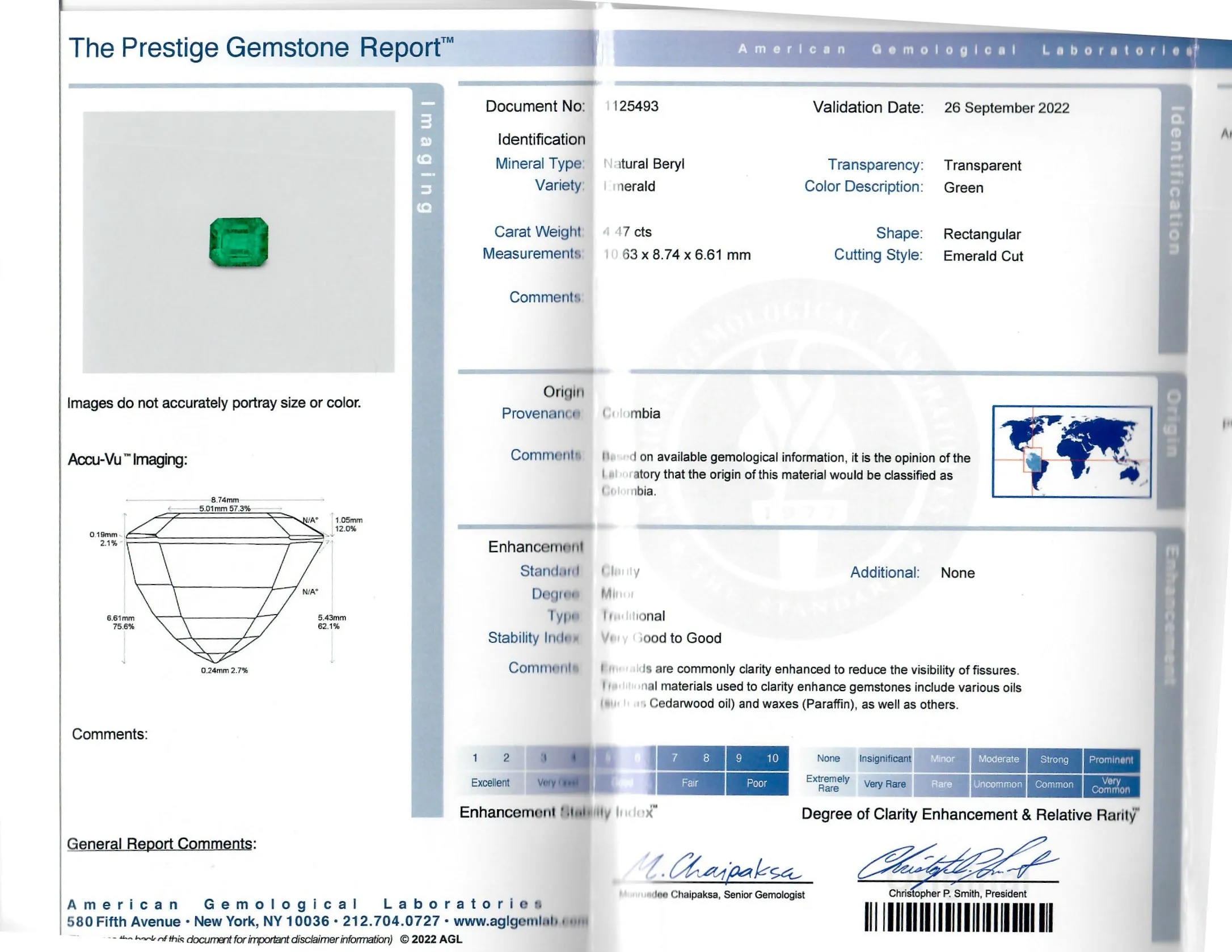Click the Fair stability scale cell
The height and width of the screenshot is (952, 1232).
coord(690,783)
